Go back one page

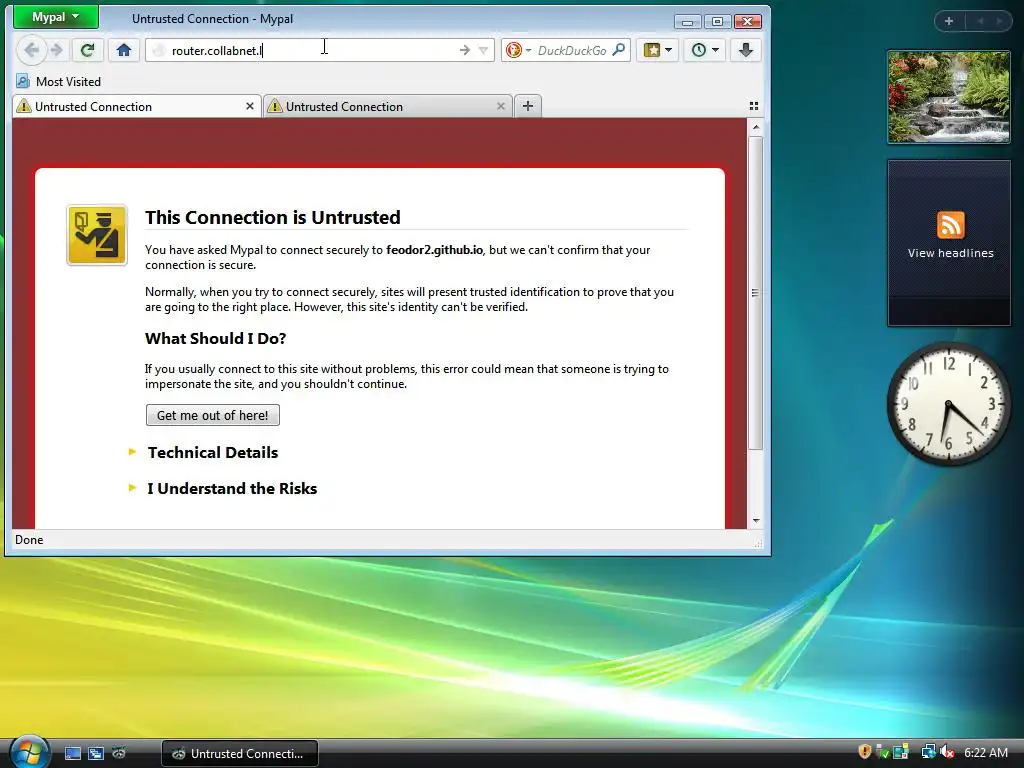click(x=30, y=50)
